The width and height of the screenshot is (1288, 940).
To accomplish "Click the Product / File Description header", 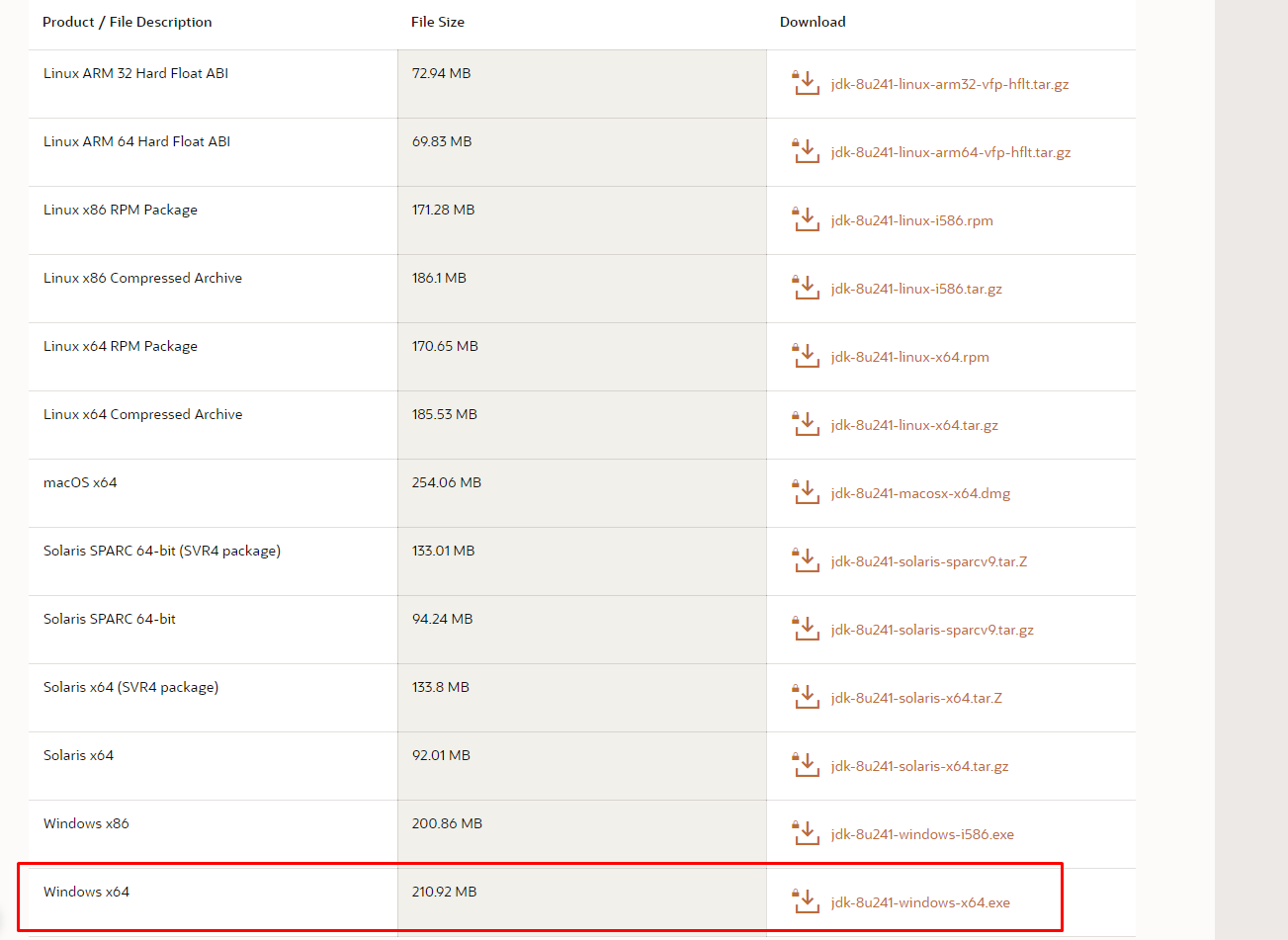I will tap(127, 22).
